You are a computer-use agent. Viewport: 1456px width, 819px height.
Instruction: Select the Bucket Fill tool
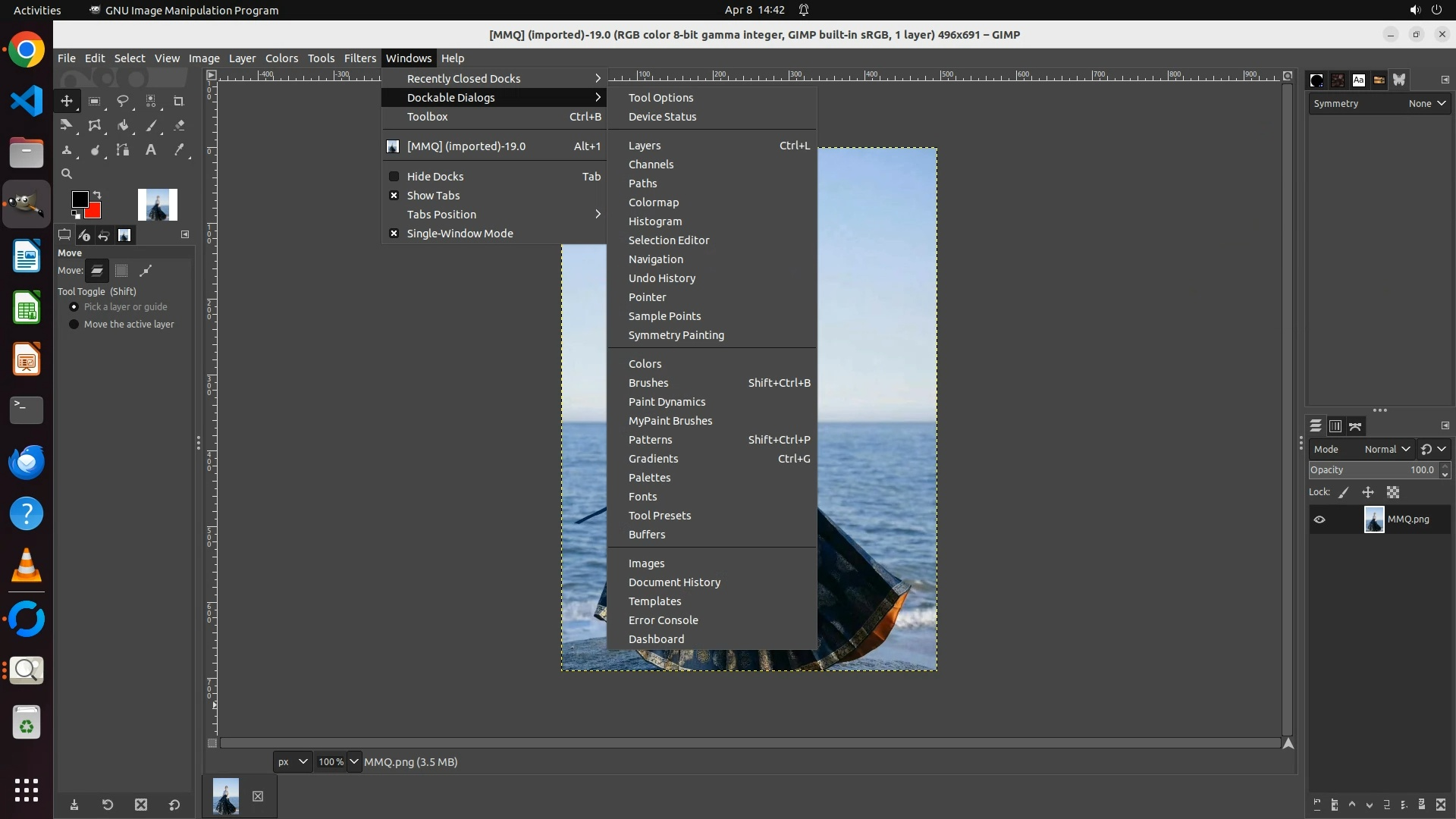(x=123, y=126)
